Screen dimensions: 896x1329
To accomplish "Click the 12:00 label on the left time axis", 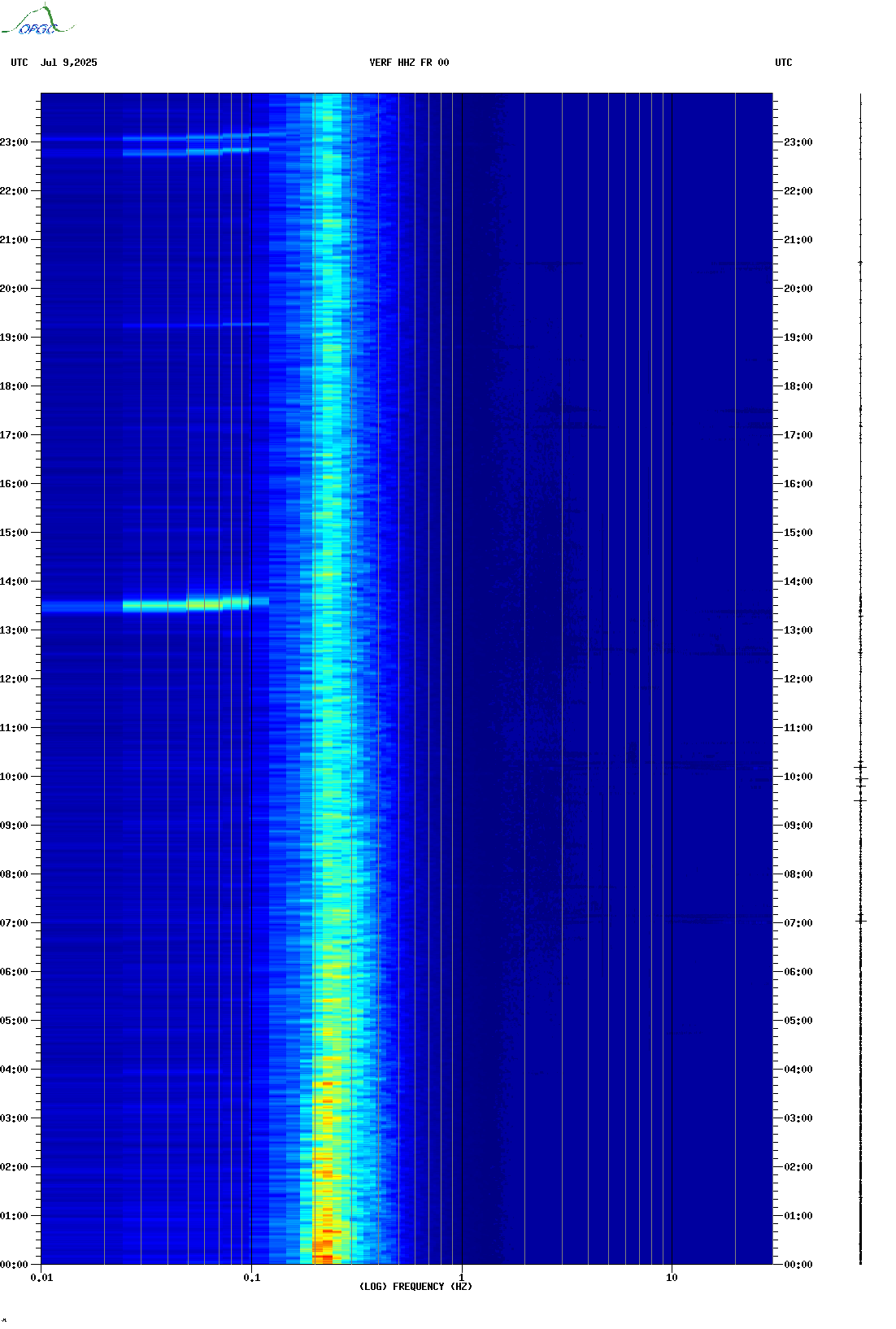I will click(x=14, y=679).
